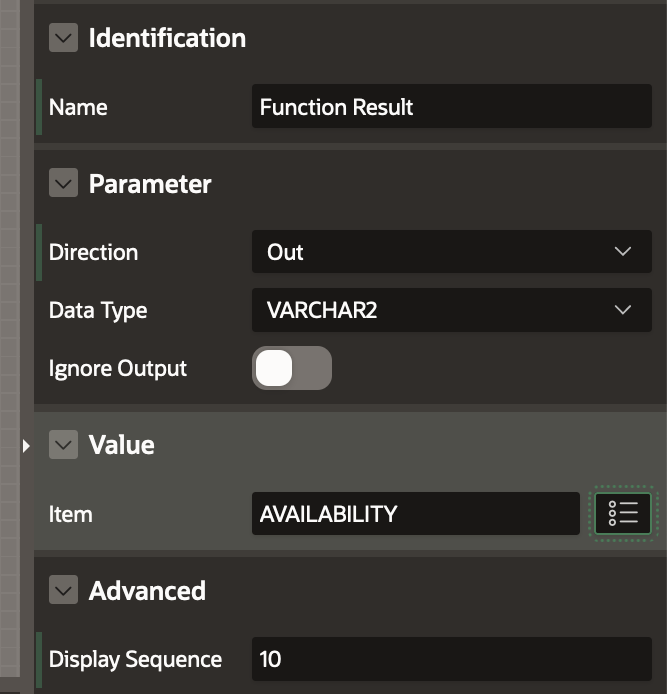The height and width of the screenshot is (694, 667).
Task: Click the Item property label
Action: [70, 514]
